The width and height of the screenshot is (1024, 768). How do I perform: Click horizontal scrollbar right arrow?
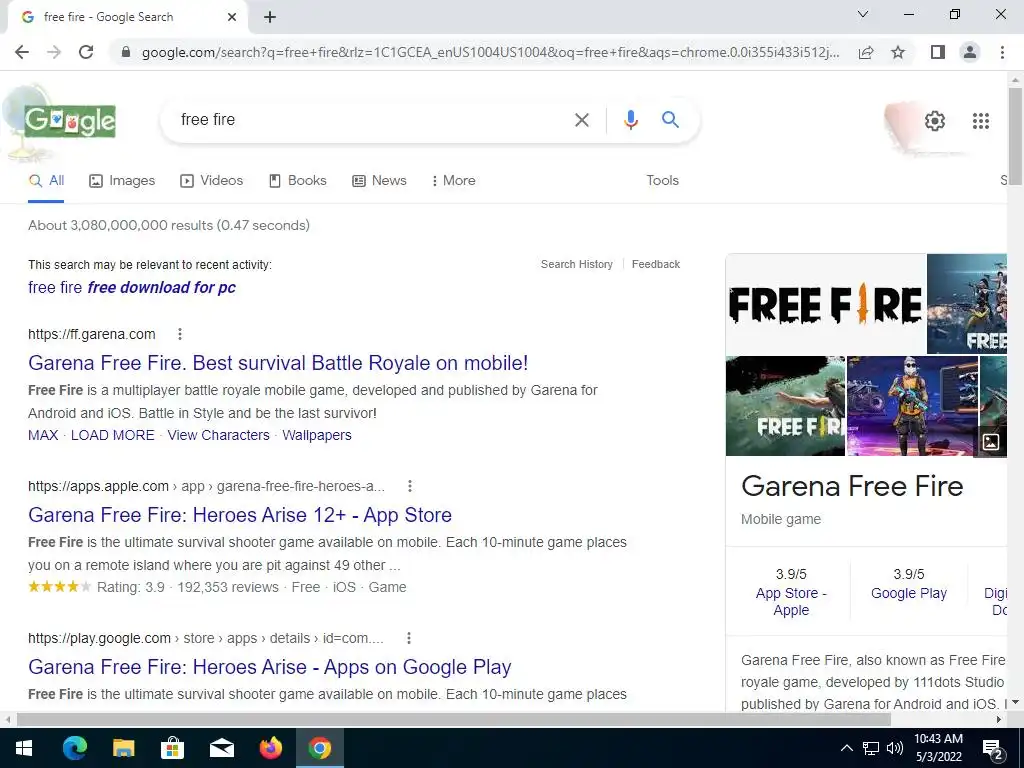[x=999, y=720]
